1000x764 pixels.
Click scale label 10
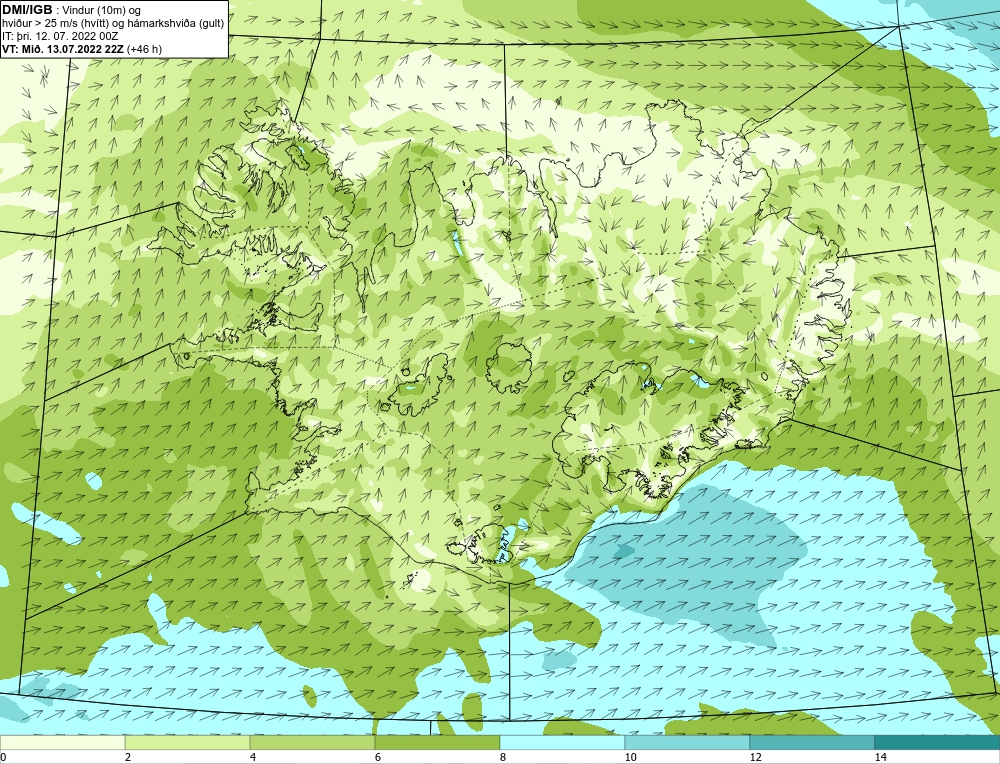coord(631,757)
